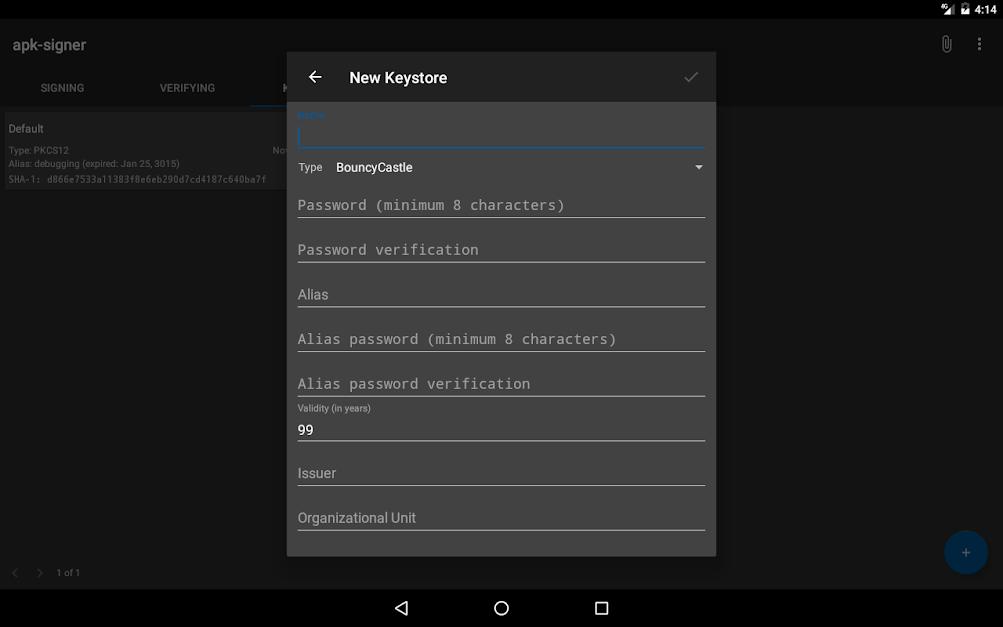Focus the Password (minimum 8 characters) field
Image resolution: width=1003 pixels, height=627 pixels.
click(500, 205)
